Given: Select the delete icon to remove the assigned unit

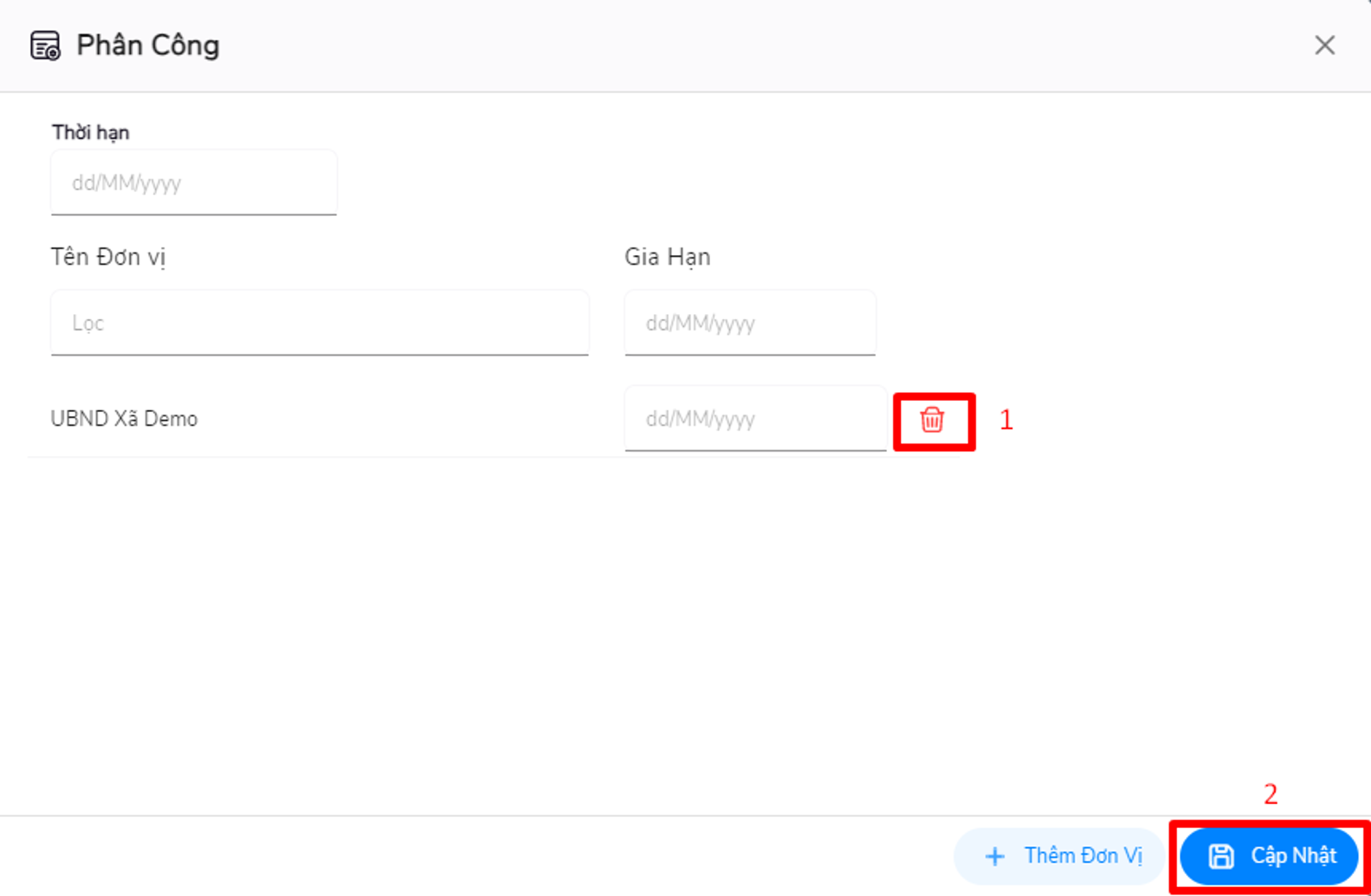Looking at the screenshot, I should [934, 421].
